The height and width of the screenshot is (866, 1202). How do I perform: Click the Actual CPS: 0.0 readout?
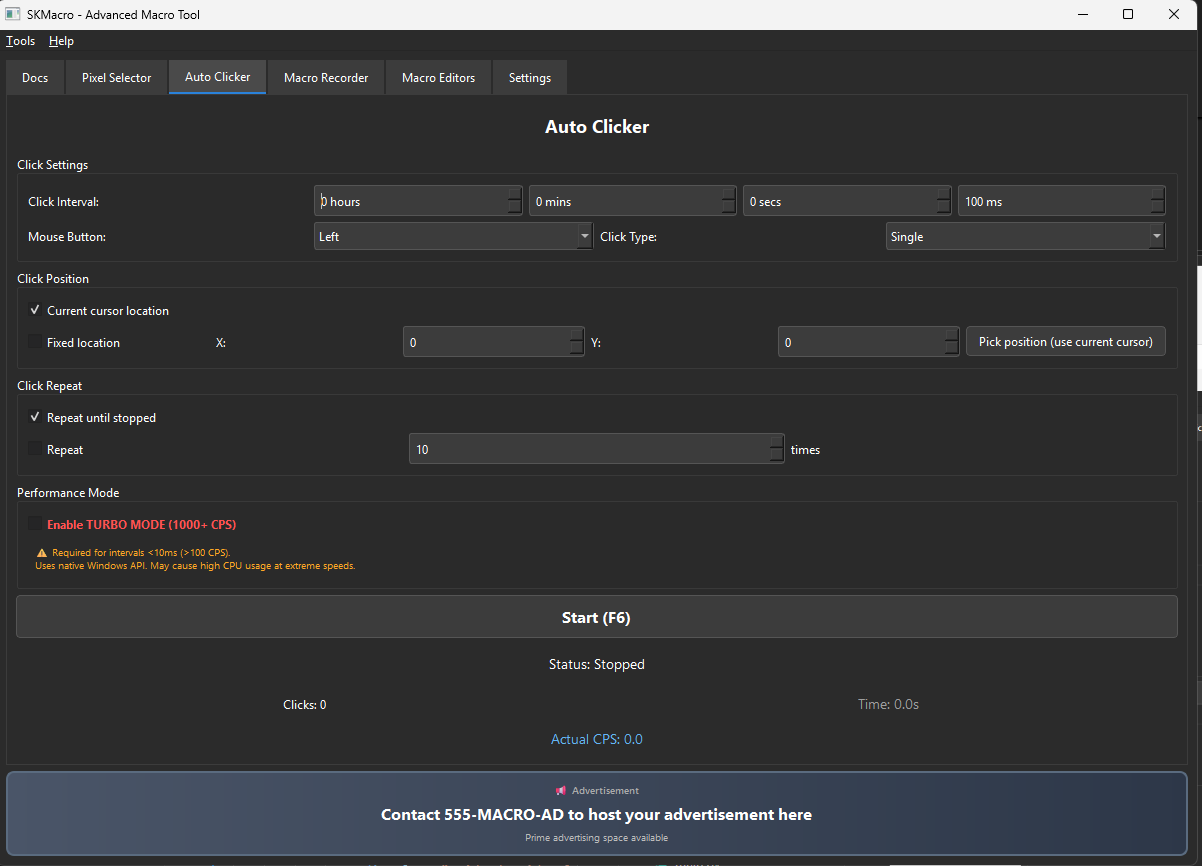(597, 740)
